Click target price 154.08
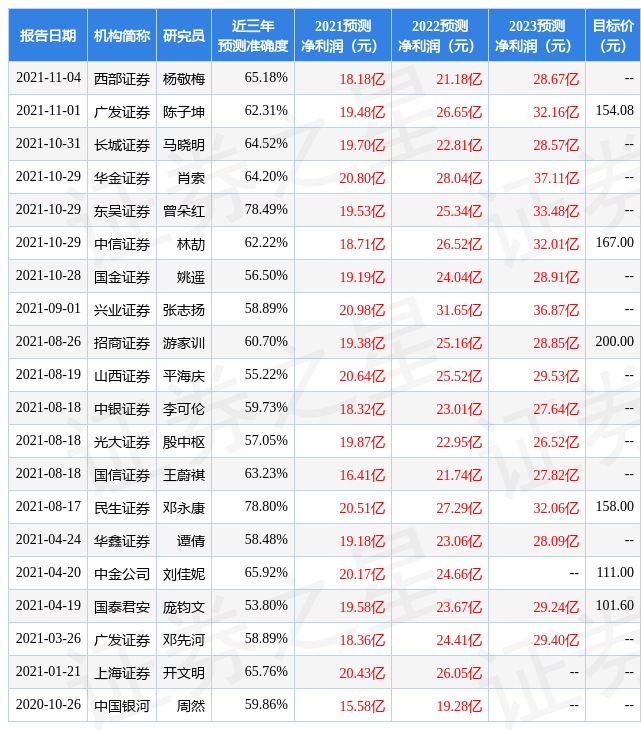The width and height of the screenshot is (641, 730). [x=614, y=110]
